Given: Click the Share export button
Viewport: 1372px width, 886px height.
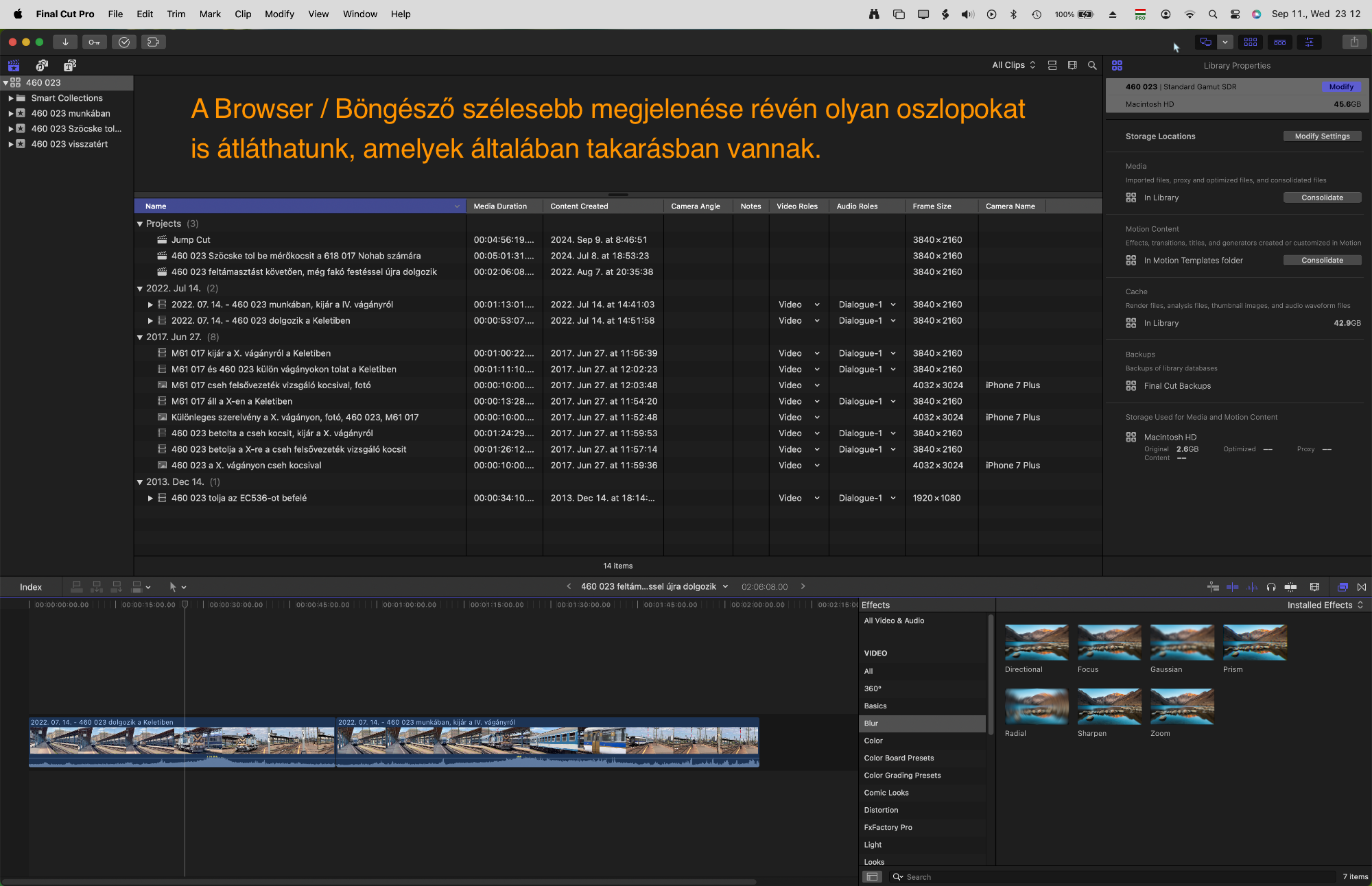Looking at the screenshot, I should click(1354, 42).
